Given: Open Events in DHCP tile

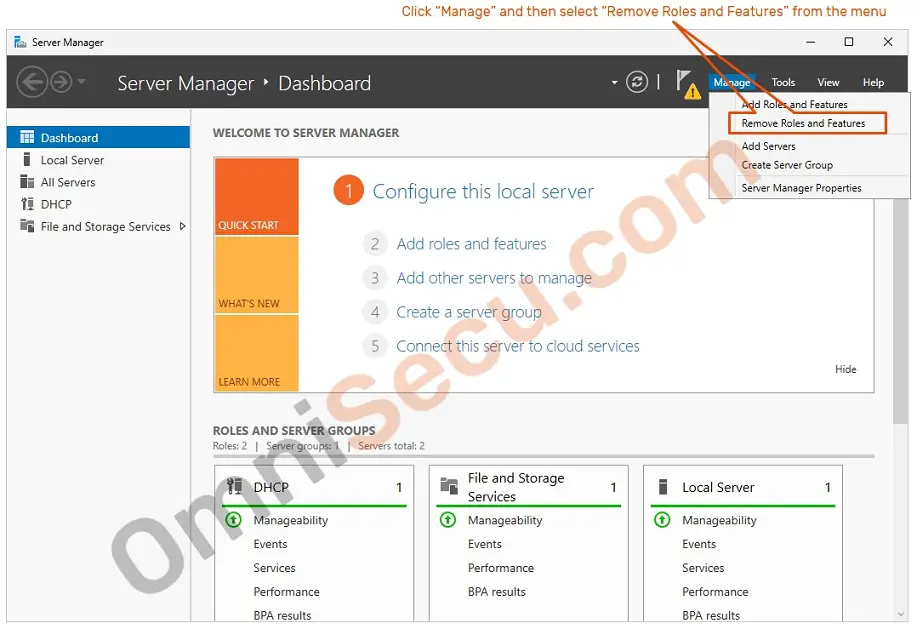Looking at the screenshot, I should (270, 544).
